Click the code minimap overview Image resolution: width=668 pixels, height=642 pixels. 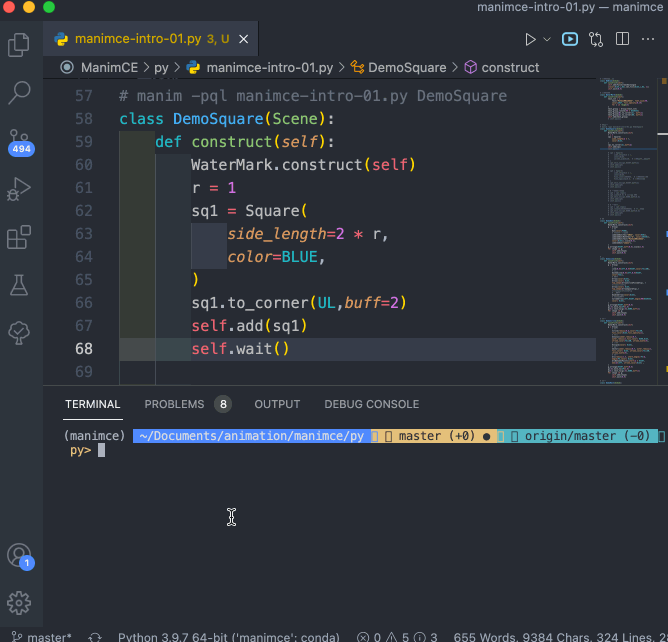[631, 230]
